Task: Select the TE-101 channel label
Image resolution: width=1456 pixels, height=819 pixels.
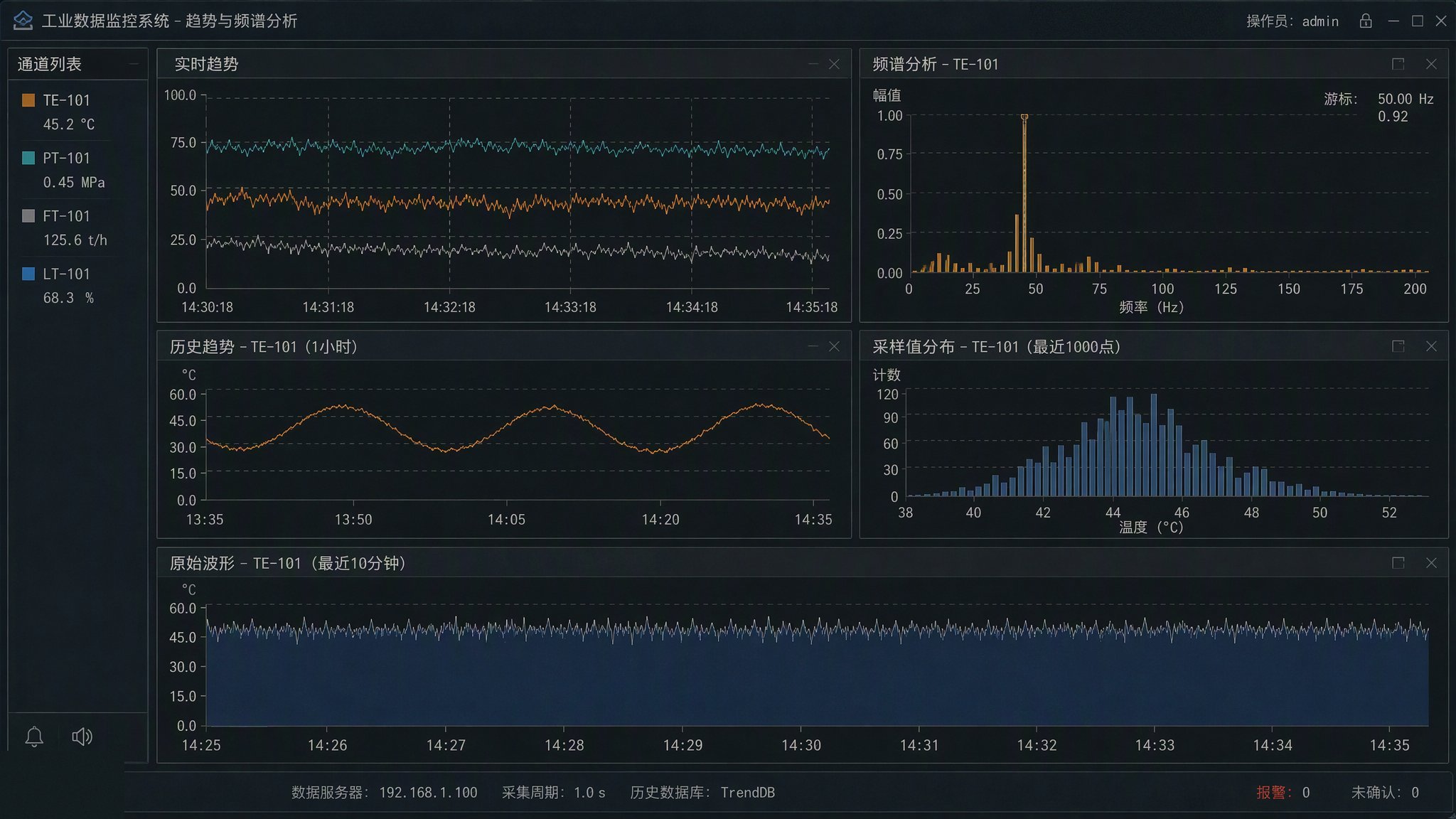Action: pyautogui.click(x=66, y=100)
